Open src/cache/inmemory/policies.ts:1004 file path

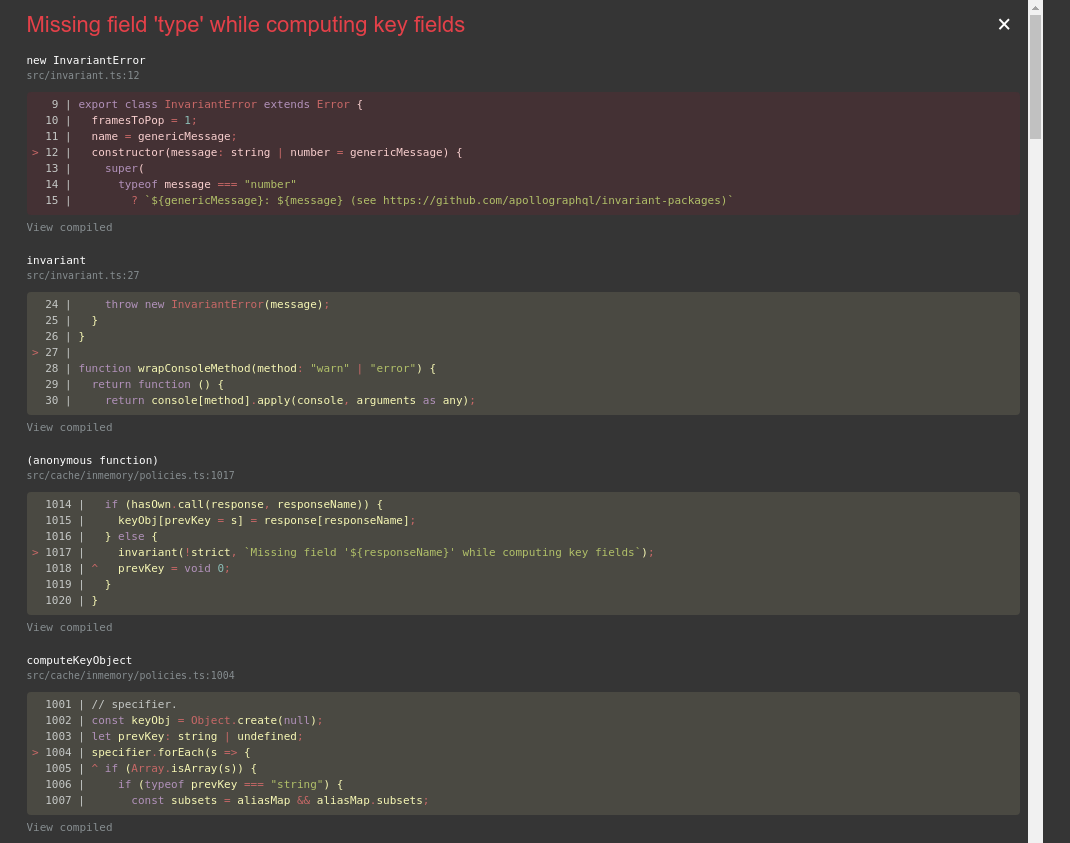point(130,676)
